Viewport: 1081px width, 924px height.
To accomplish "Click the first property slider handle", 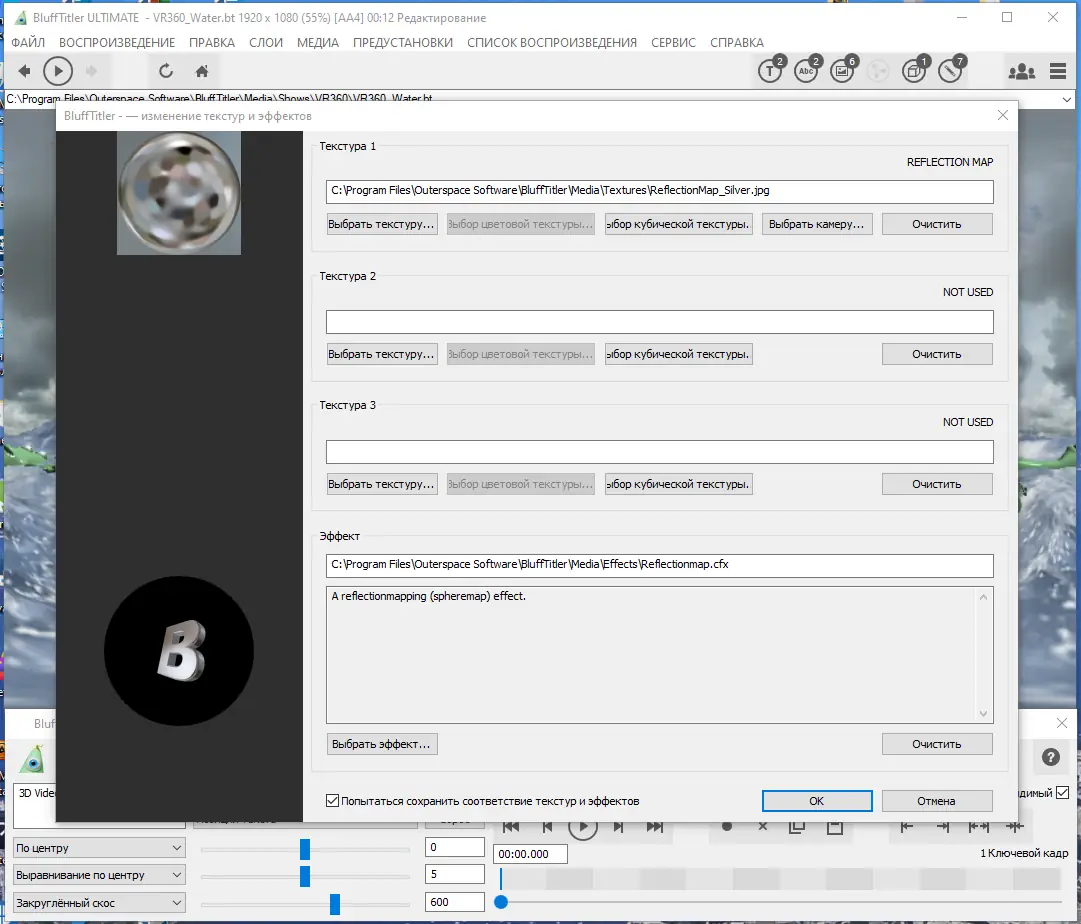I will [x=305, y=849].
